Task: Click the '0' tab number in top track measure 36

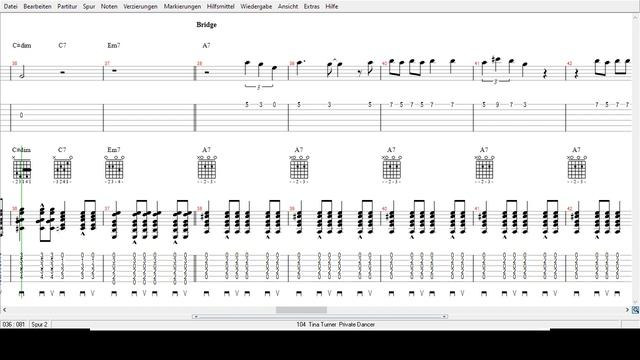Action: [21, 115]
